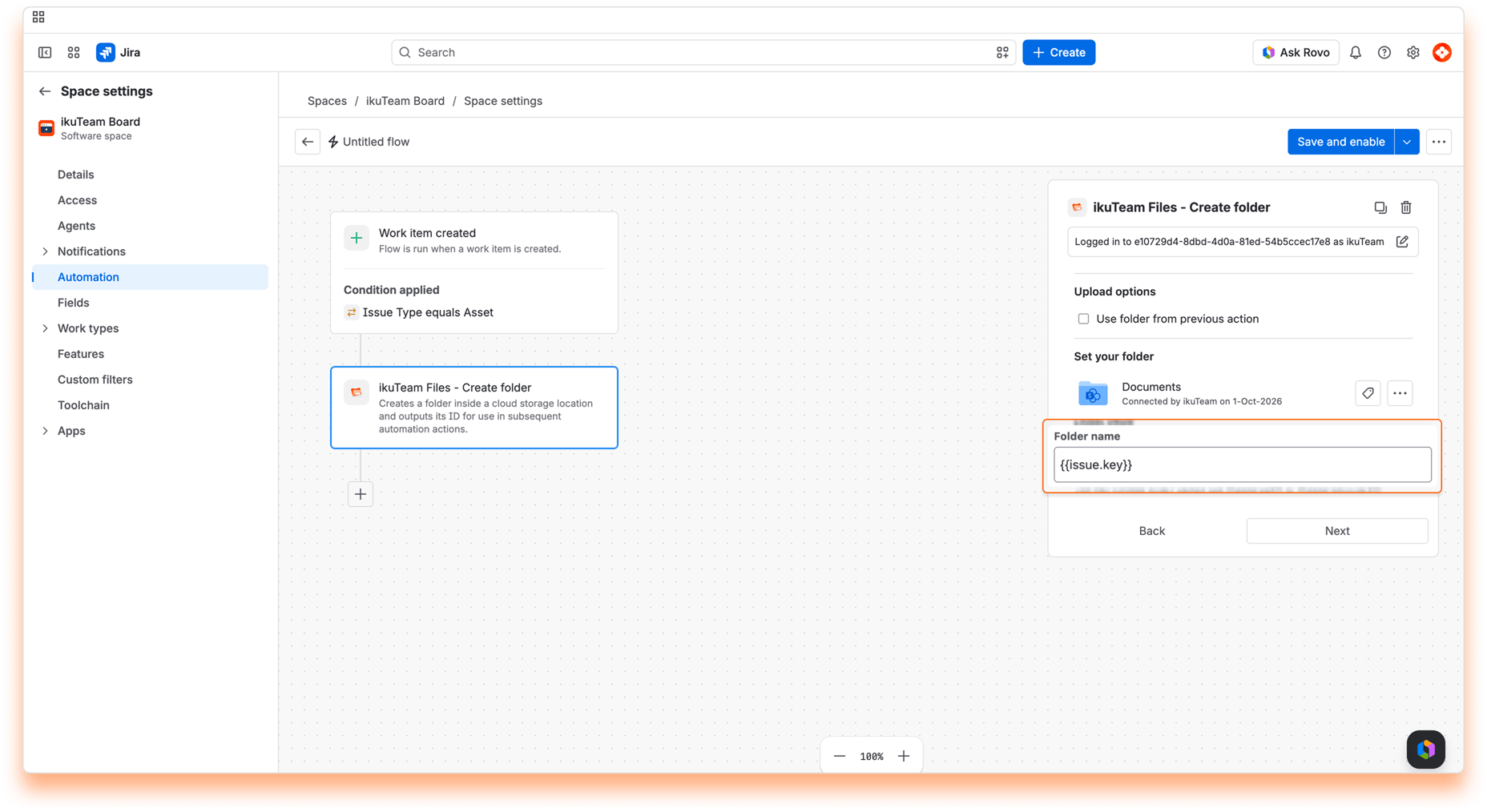
Task: Select the ikuTeam Files - Create folder card
Action: (x=474, y=408)
